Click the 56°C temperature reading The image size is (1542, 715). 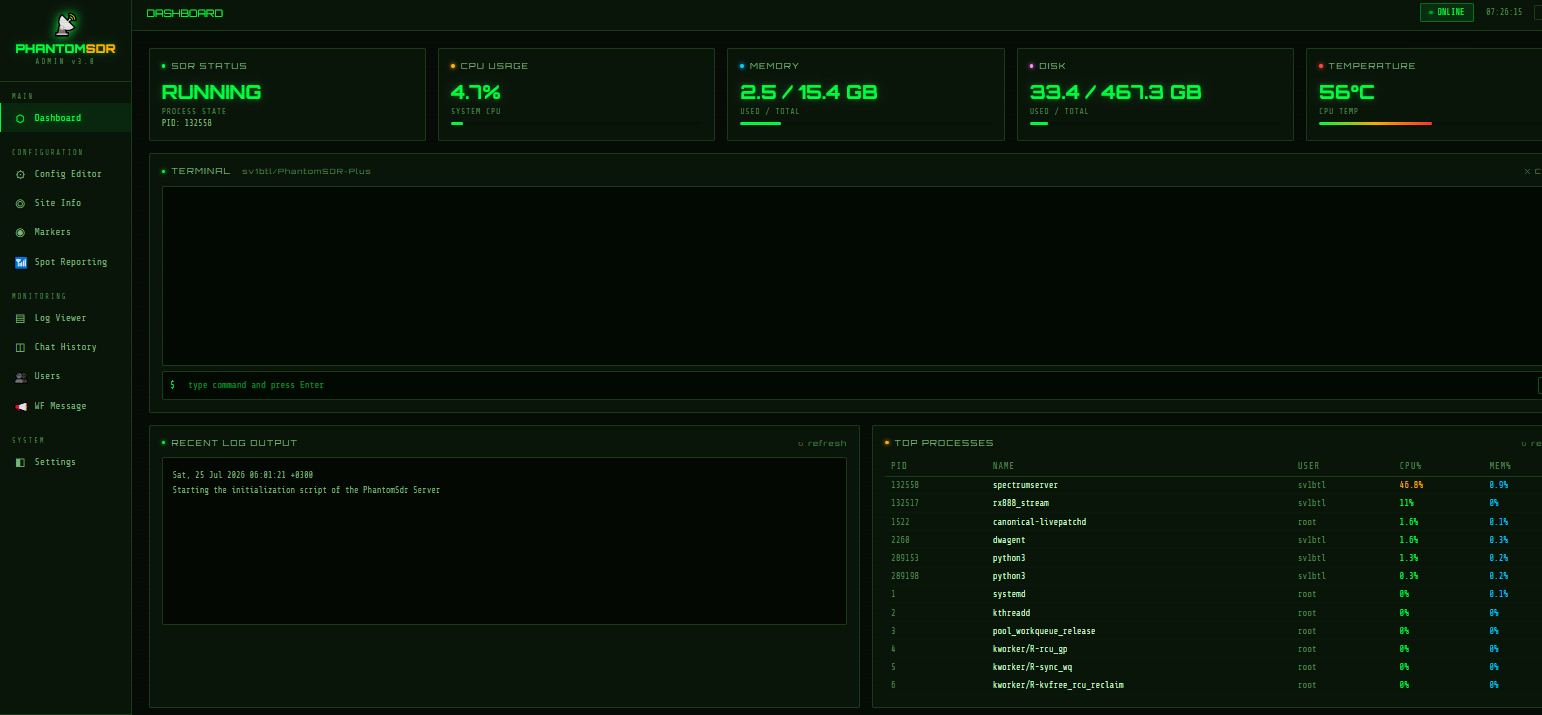1346,92
